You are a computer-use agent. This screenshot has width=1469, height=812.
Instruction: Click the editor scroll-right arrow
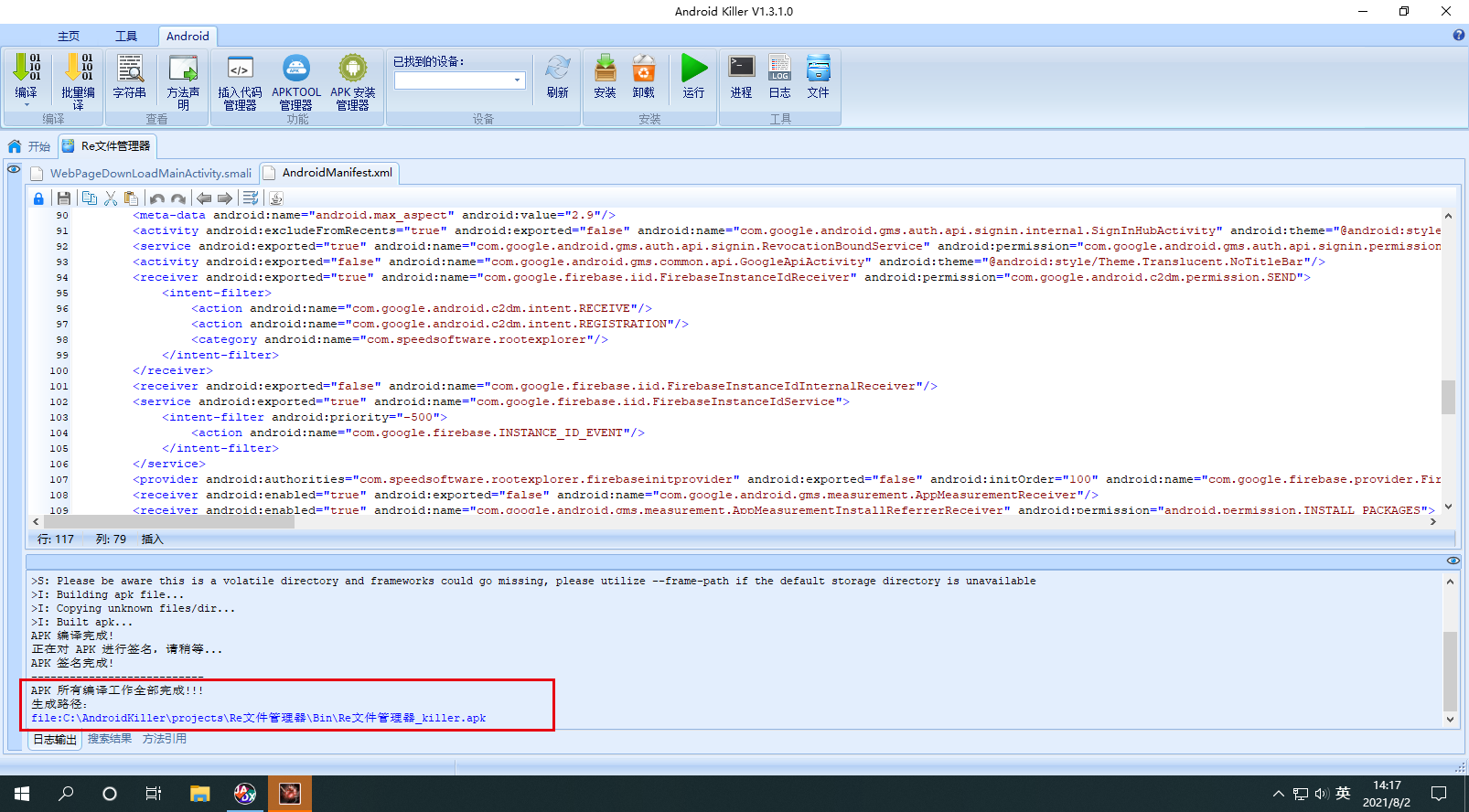coord(1433,521)
